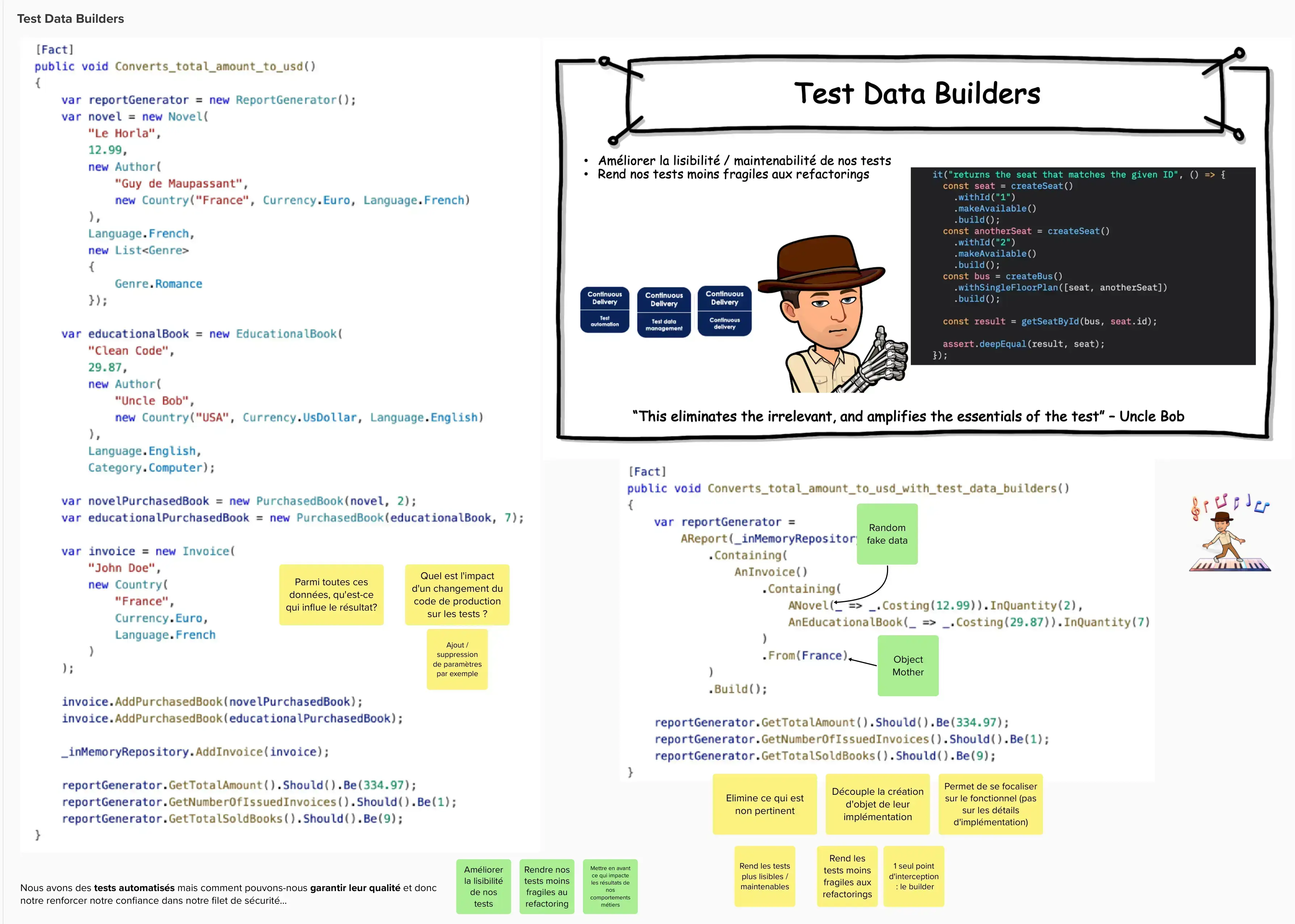The height and width of the screenshot is (924, 1295).
Task: Click the green Object Mother sticky note
Action: point(908,665)
